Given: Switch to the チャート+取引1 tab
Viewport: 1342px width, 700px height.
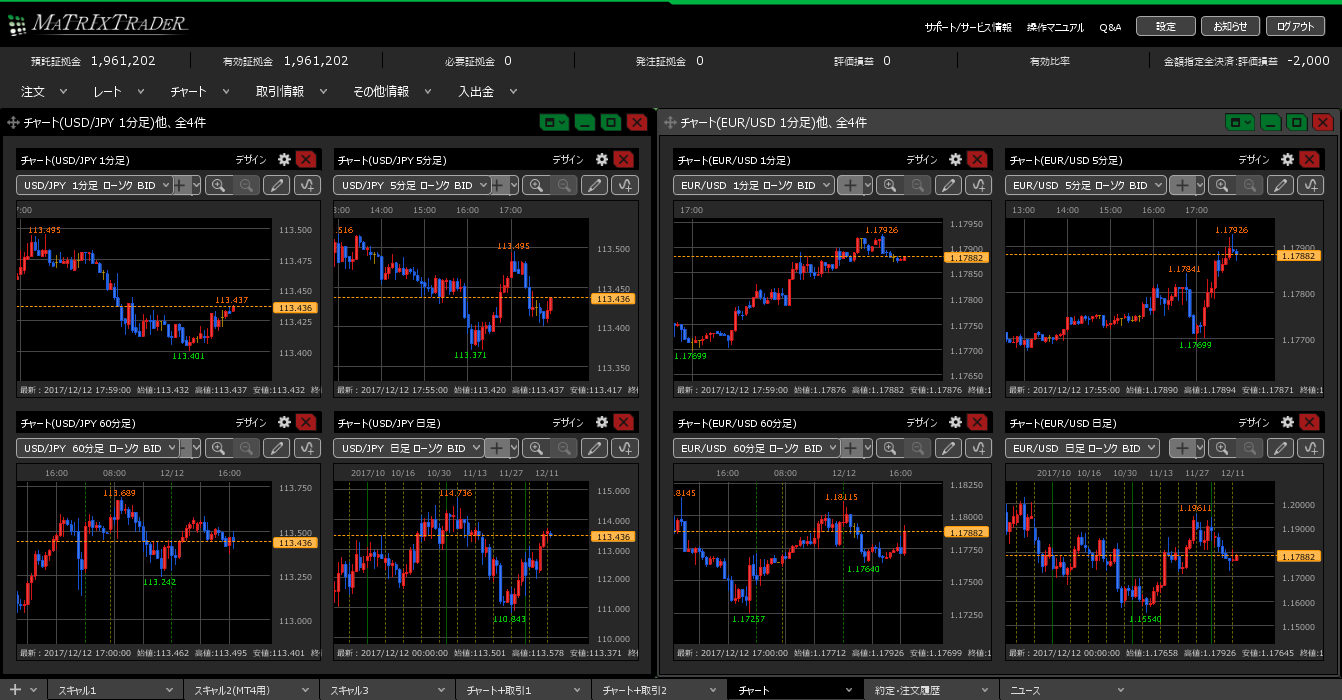Looking at the screenshot, I should 523,690.
